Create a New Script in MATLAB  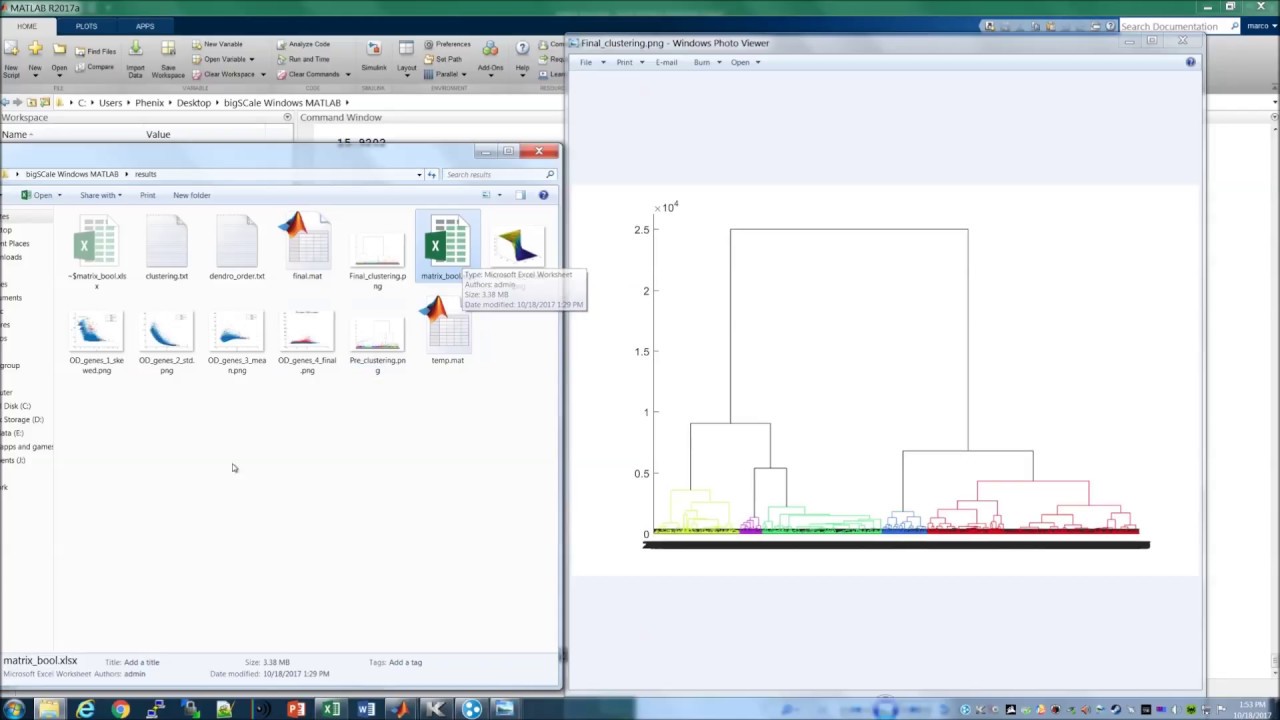pos(11,59)
